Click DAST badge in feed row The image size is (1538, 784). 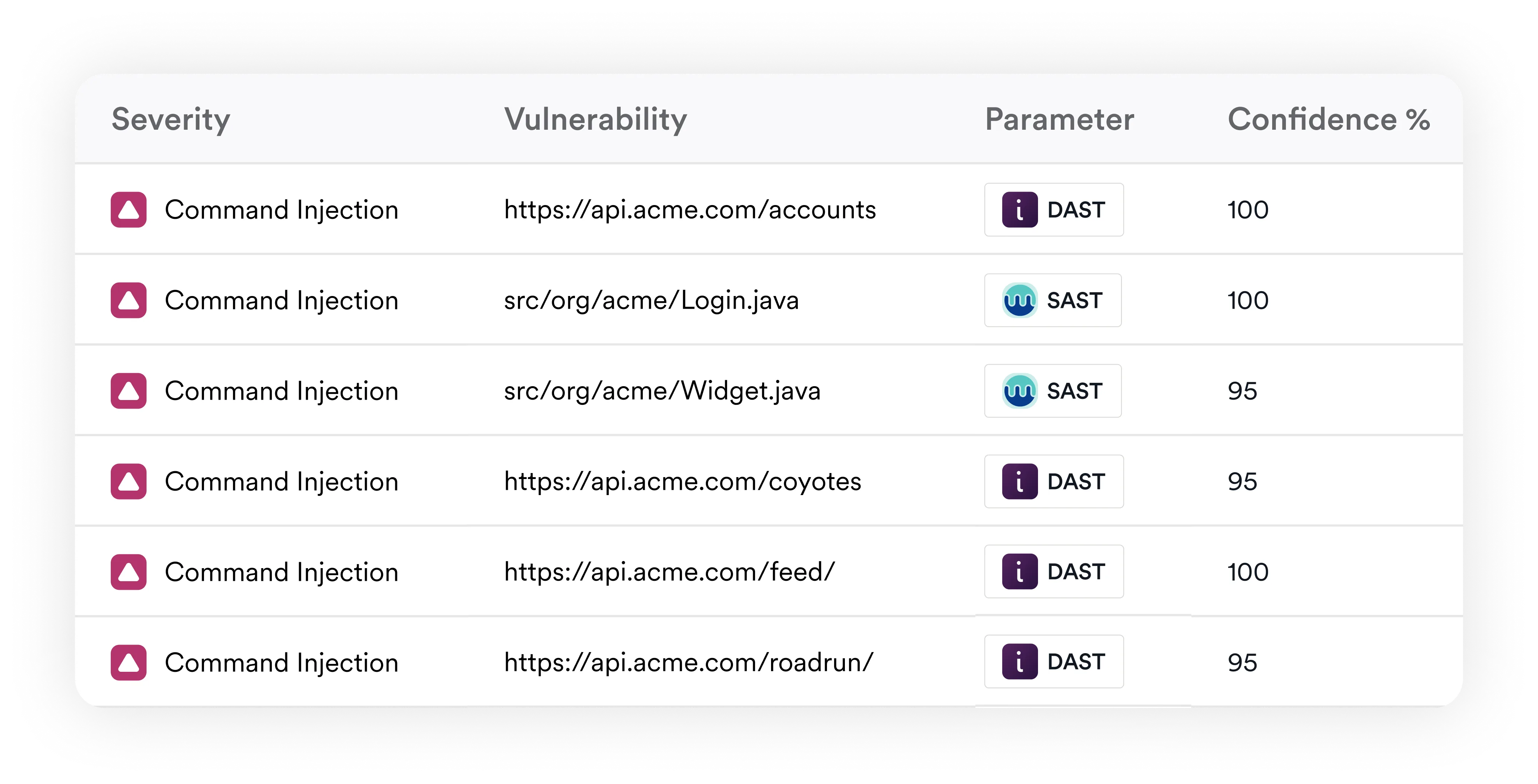1054,572
